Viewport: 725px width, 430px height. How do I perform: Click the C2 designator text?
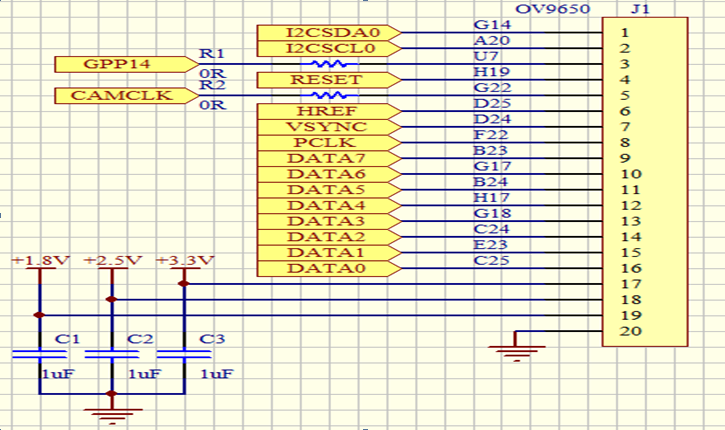[140, 339]
